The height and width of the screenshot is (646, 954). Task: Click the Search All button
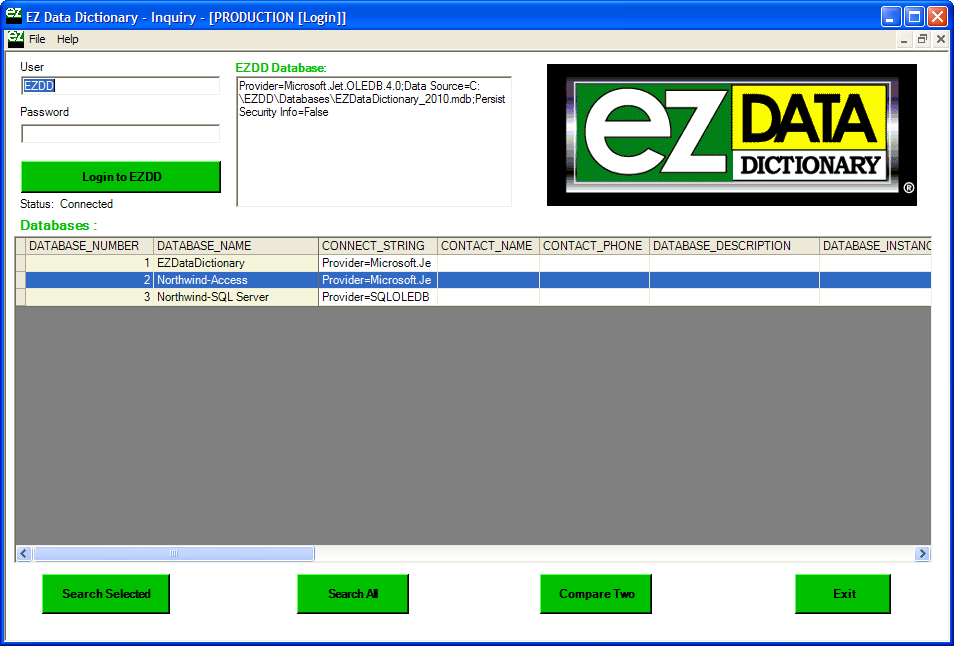click(x=352, y=593)
